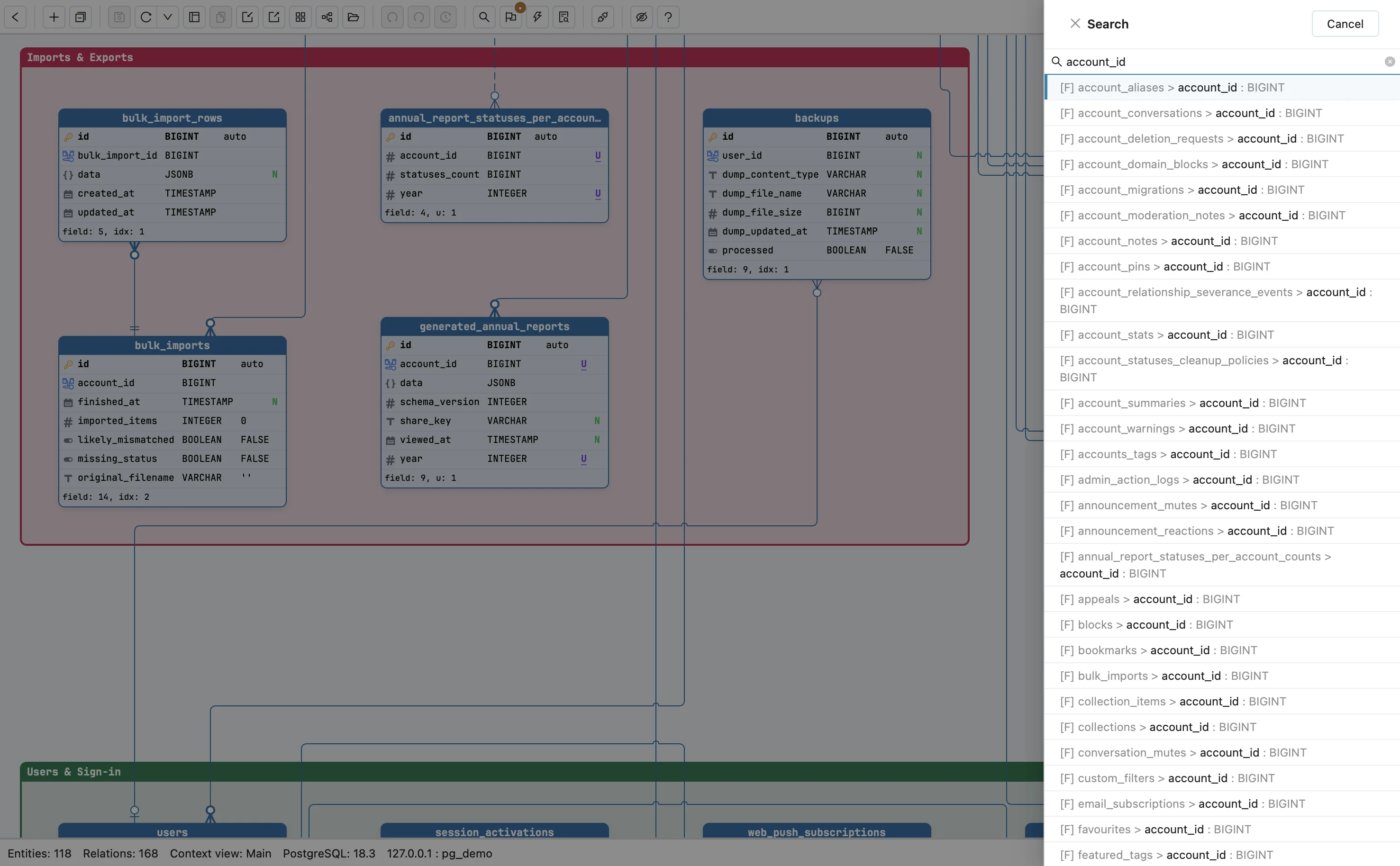
Task: Select the account_conversations > account_id result
Action: (x=1222, y=113)
